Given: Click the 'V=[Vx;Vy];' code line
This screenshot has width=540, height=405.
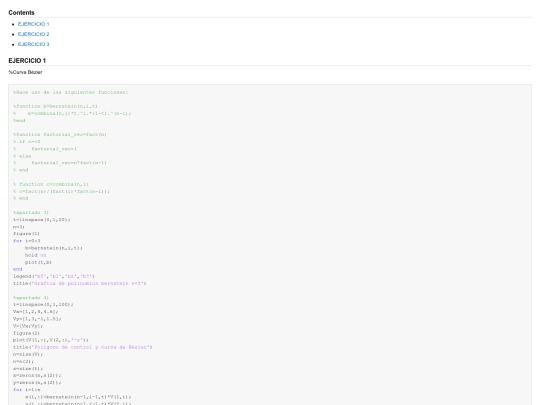Looking at the screenshot, I should pos(28,326).
